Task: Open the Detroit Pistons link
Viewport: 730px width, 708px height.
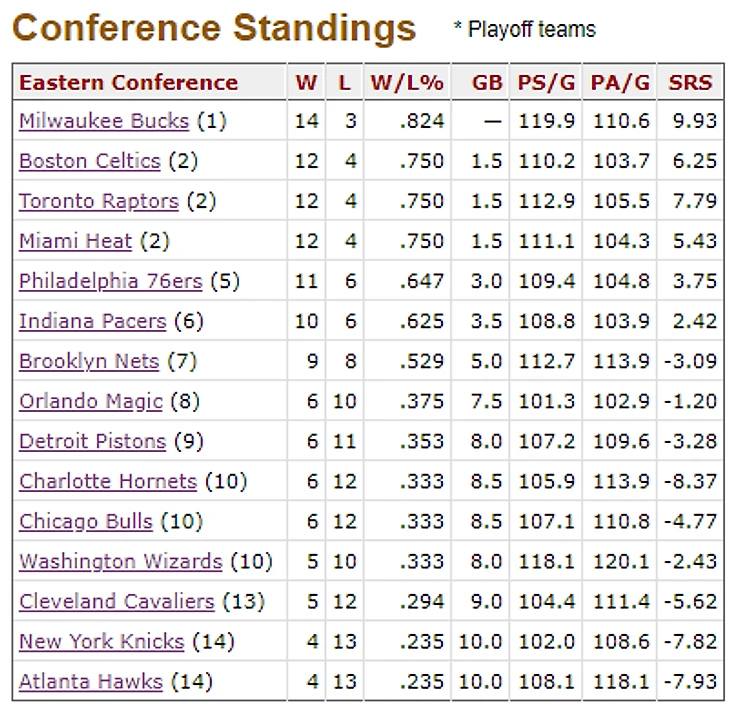Action: click(92, 441)
